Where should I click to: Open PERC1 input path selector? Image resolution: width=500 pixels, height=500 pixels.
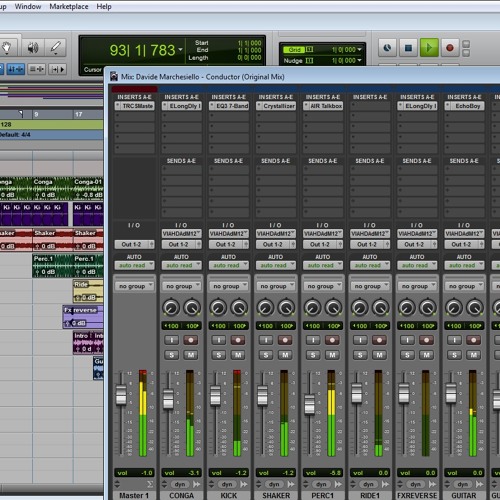tap(323, 234)
